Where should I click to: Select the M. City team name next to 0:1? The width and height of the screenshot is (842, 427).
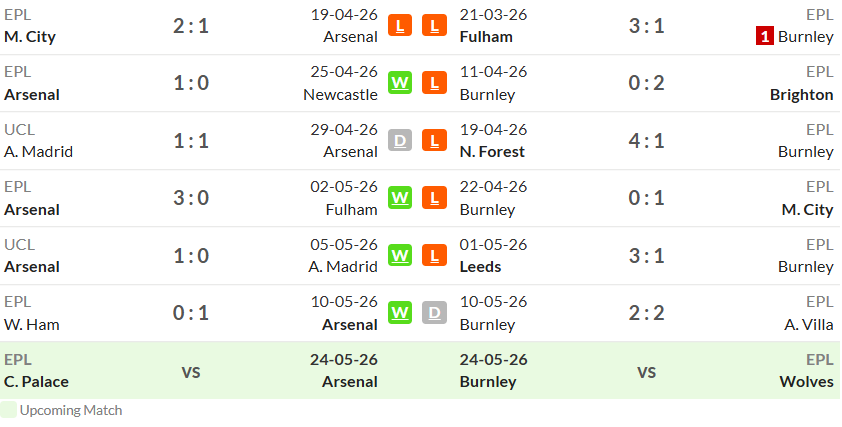tap(807, 209)
